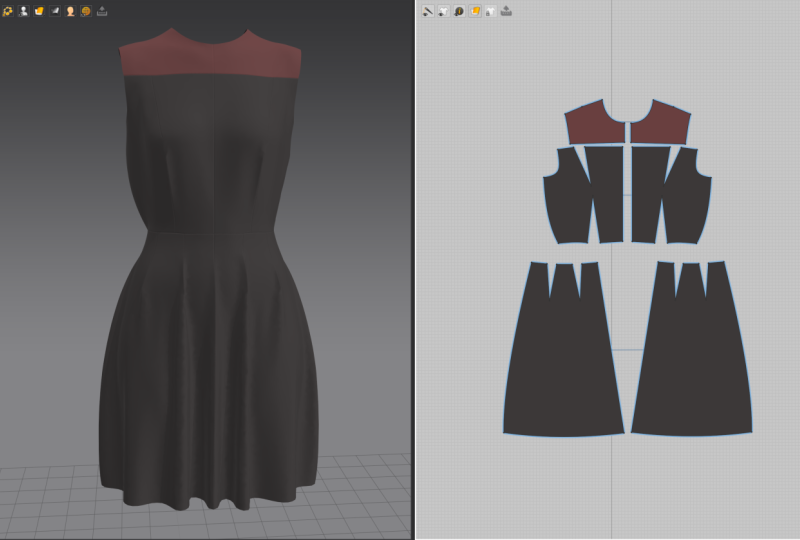Toggle lock pattern shirt-with-padlock icon
The width and height of the screenshot is (800, 540).
pos(490,11)
